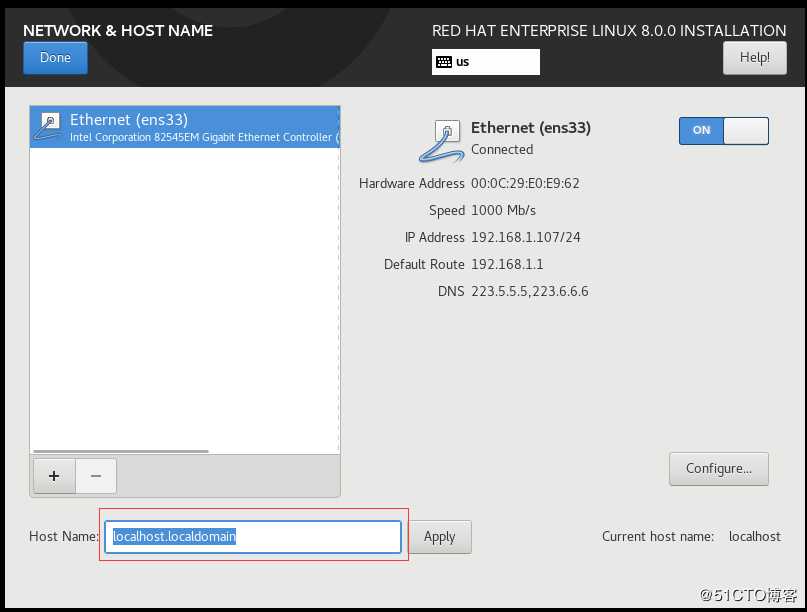Click the us keyboard layout indicator

tap(485, 62)
